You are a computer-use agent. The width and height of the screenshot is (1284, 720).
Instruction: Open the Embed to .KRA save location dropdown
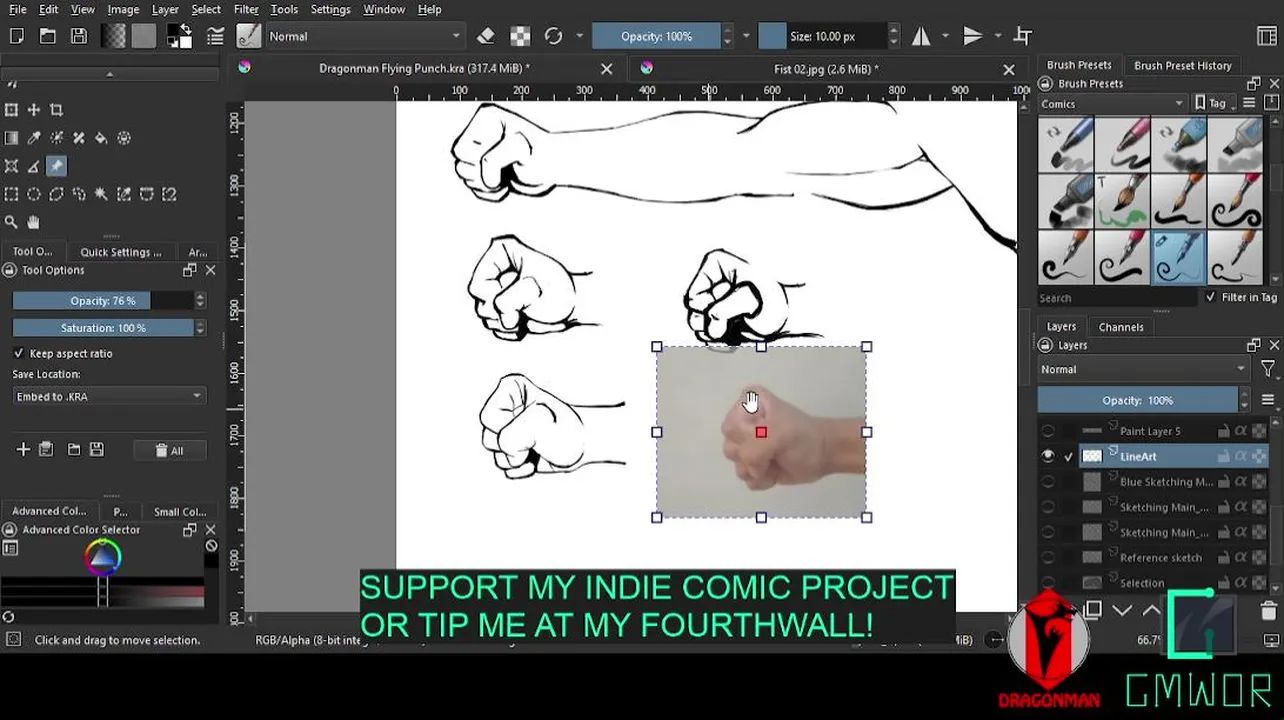[109, 396]
